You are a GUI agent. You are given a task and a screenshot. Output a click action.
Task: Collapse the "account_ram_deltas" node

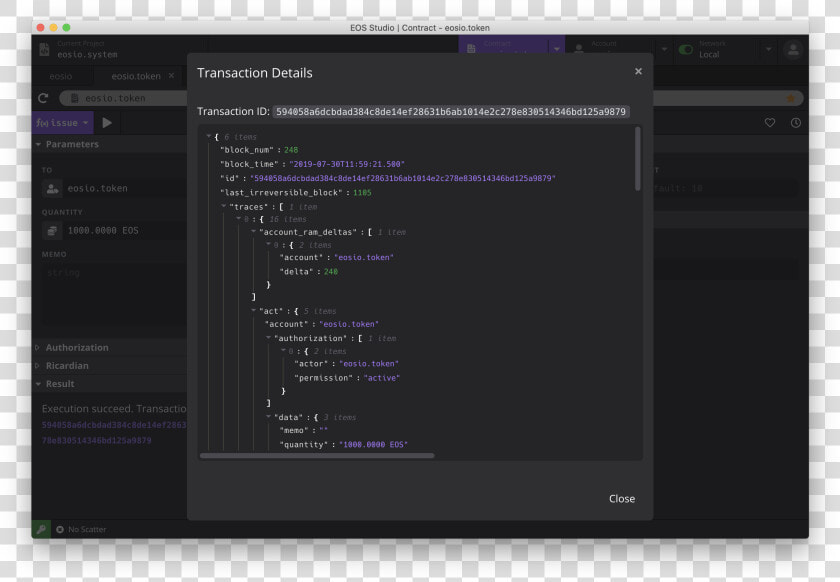click(253, 232)
